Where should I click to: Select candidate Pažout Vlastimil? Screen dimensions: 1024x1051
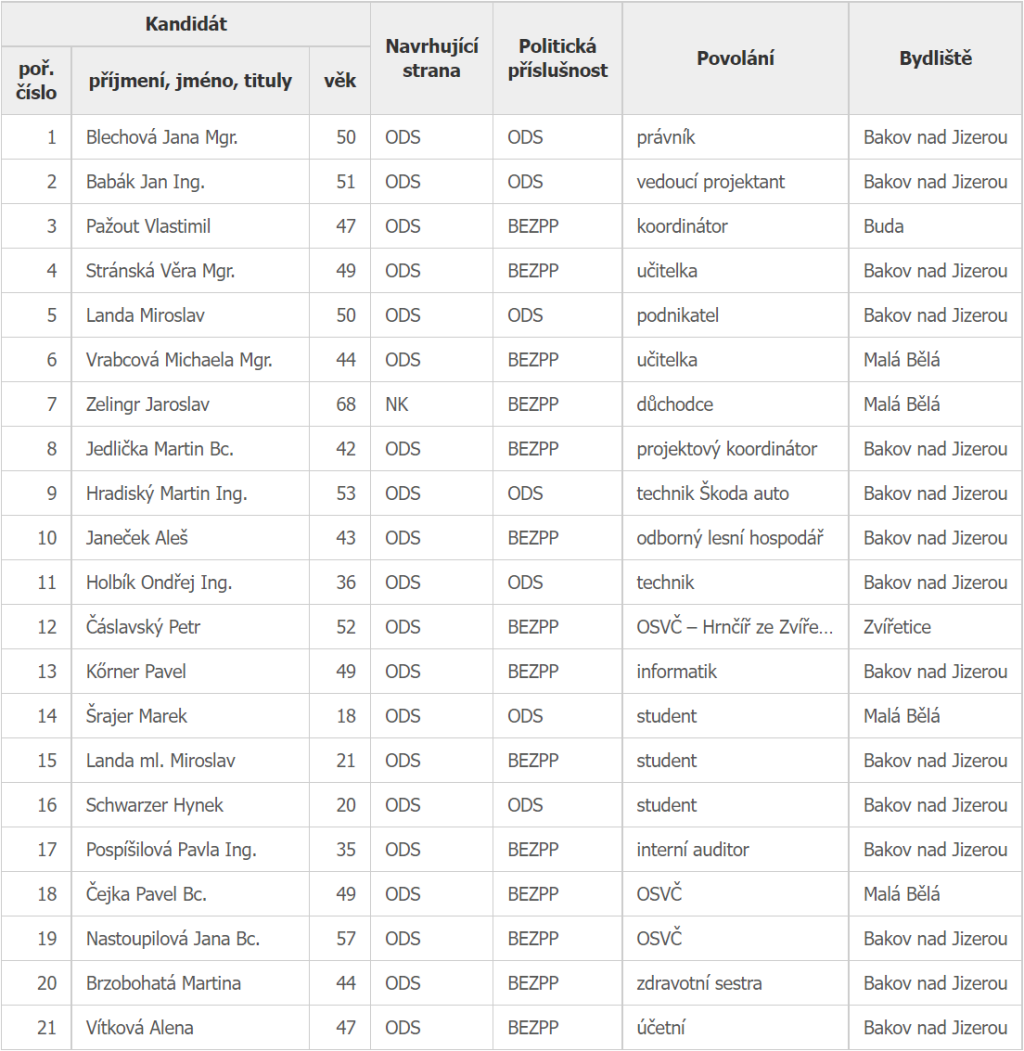coord(148,226)
